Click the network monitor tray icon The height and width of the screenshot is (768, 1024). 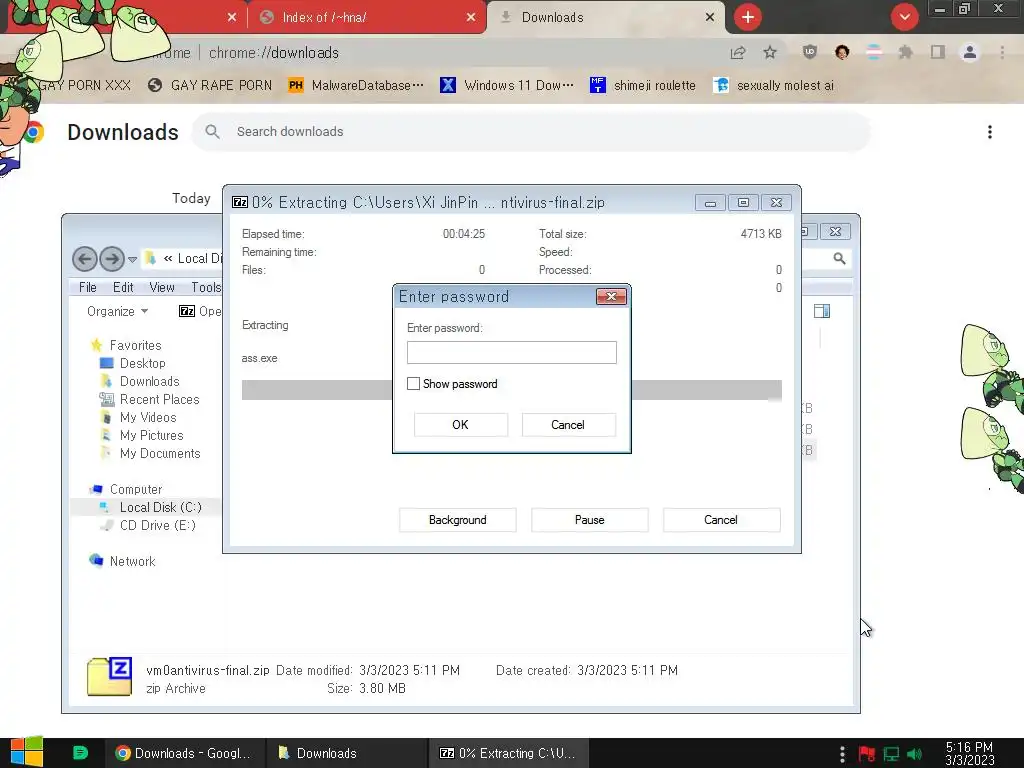891,754
